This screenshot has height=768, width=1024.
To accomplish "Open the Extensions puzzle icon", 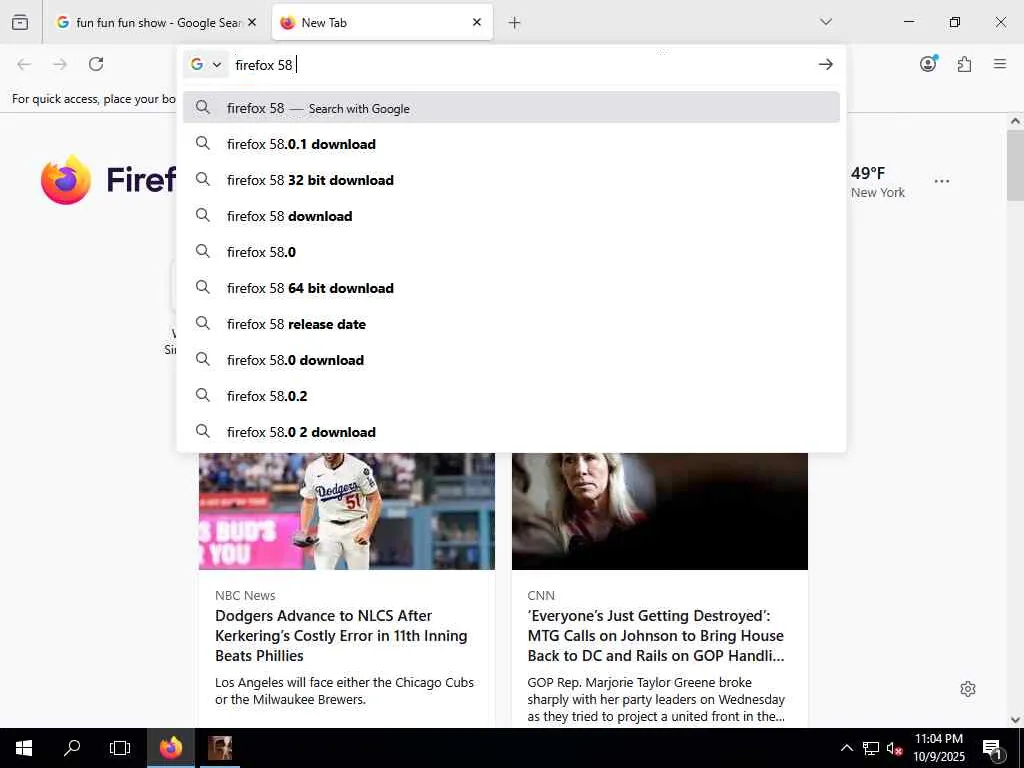I will point(964,64).
